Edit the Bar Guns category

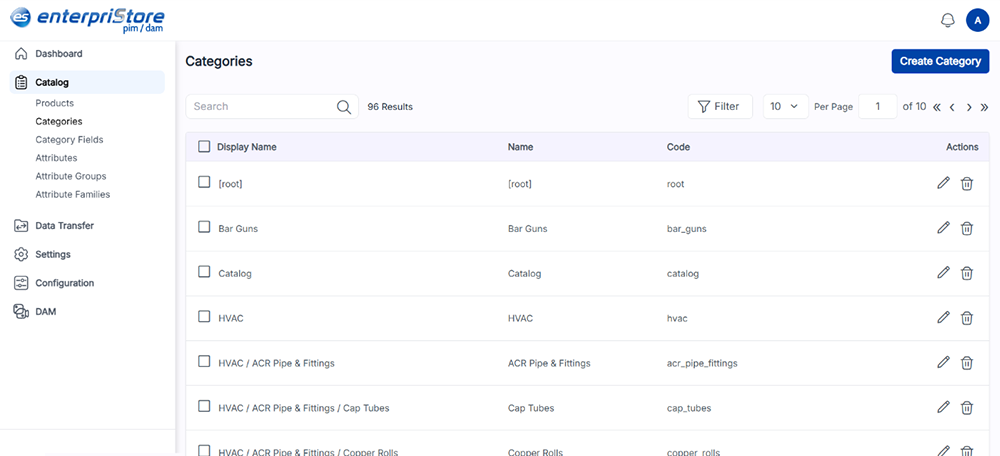tap(943, 228)
